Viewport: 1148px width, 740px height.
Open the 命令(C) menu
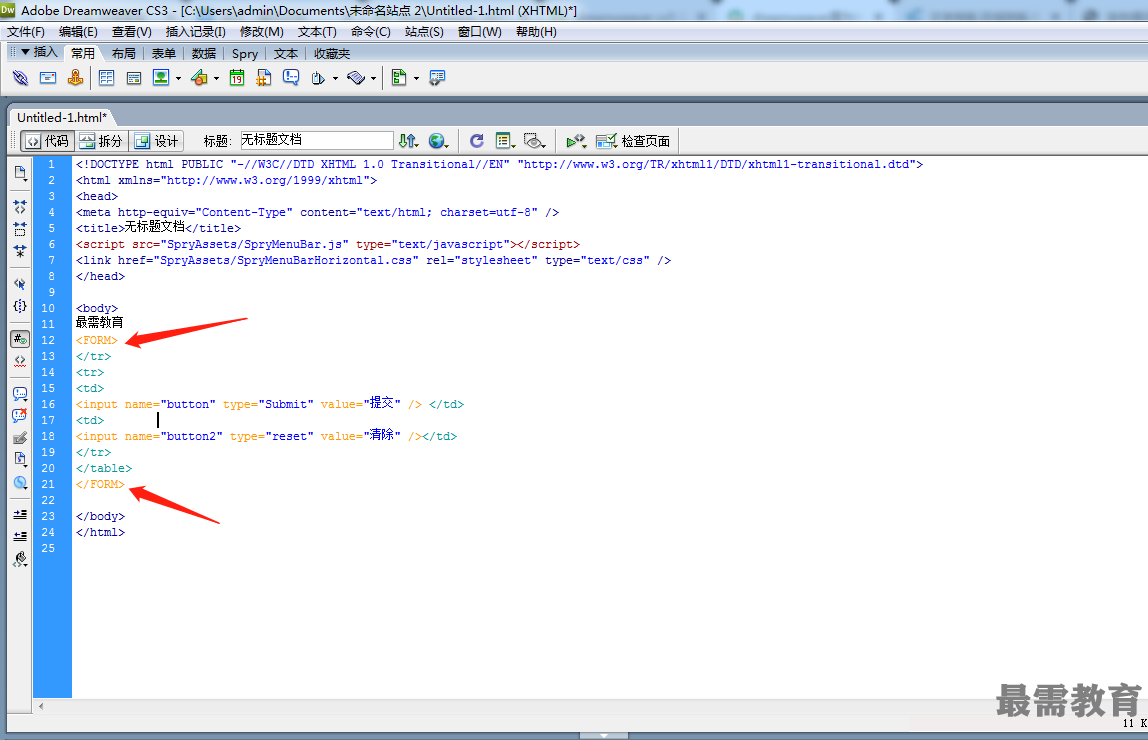pos(370,31)
